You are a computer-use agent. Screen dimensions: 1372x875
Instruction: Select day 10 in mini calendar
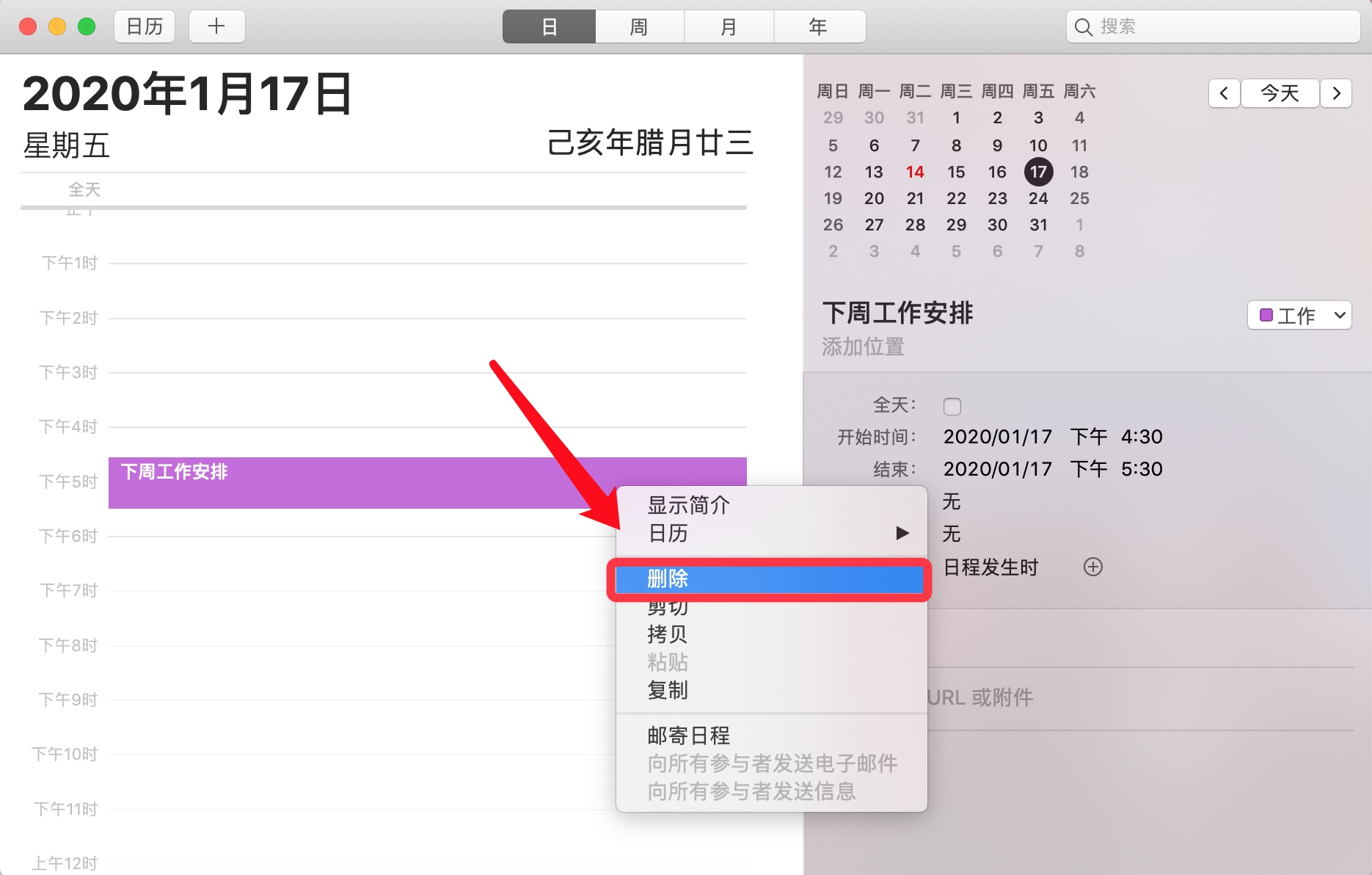point(1038,145)
